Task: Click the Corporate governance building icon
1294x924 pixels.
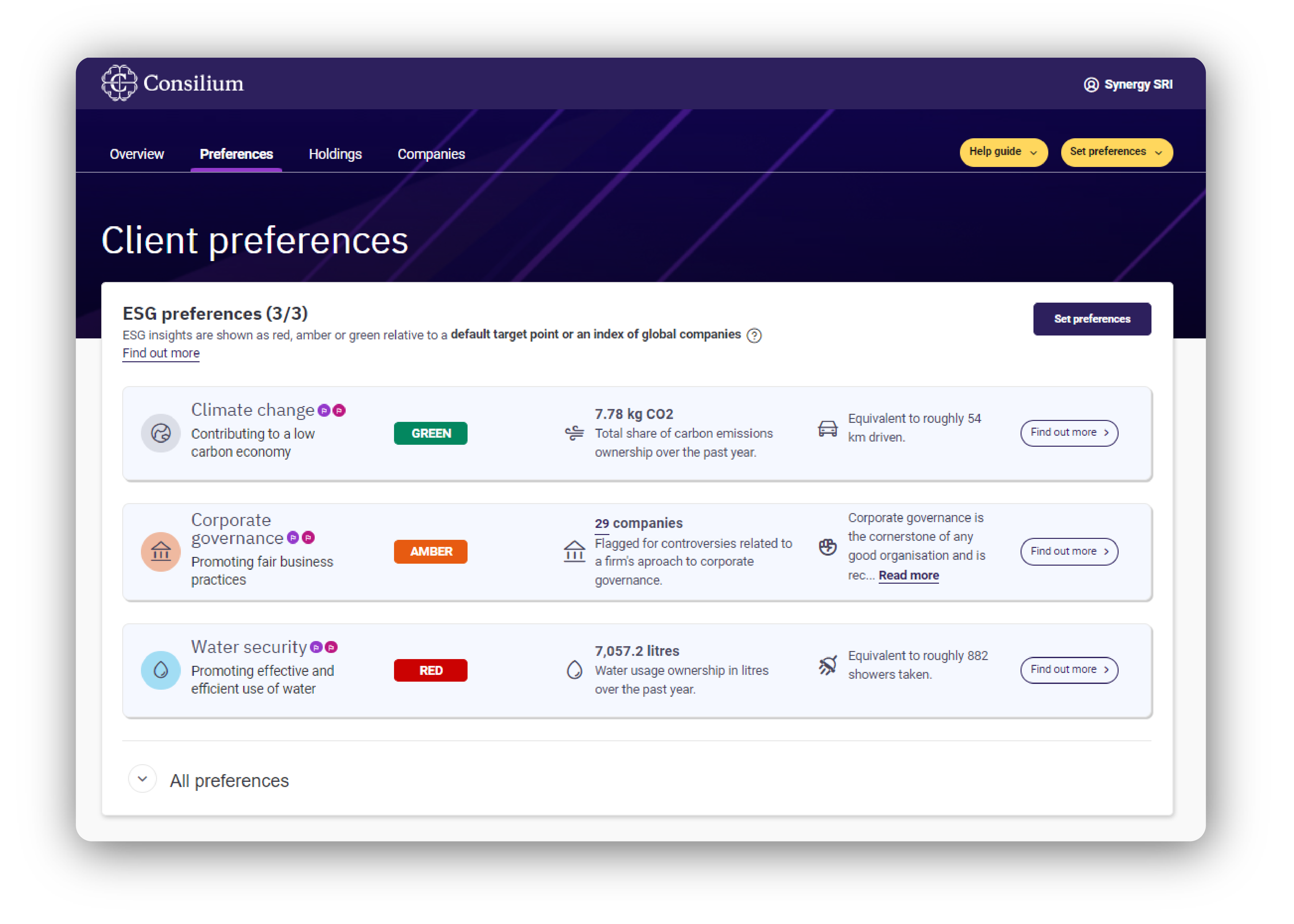Action: click(x=161, y=551)
